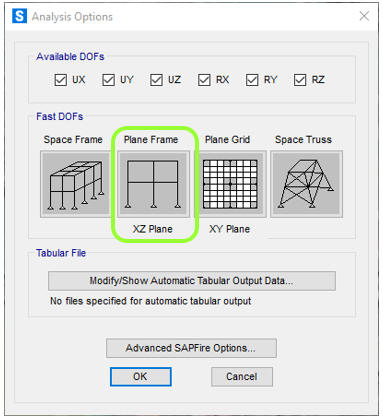Confirm the dialog with OK

coord(141,377)
